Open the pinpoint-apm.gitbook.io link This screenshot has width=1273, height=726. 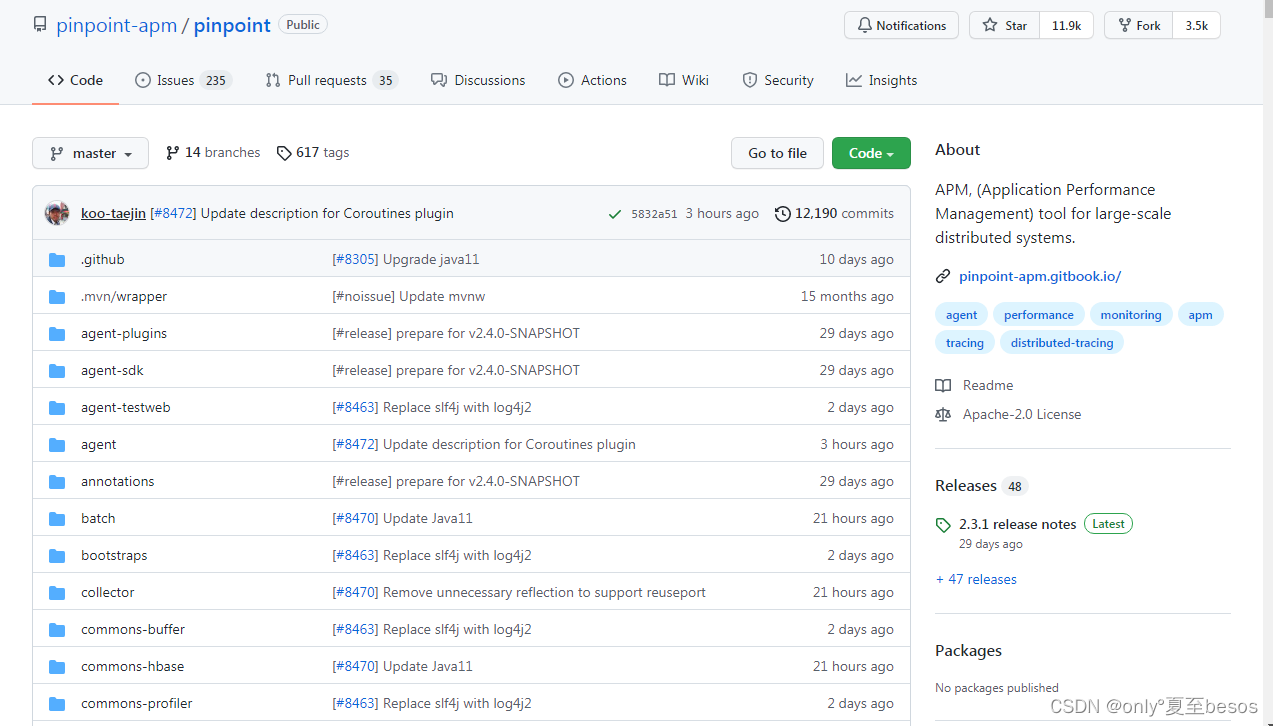(1040, 277)
